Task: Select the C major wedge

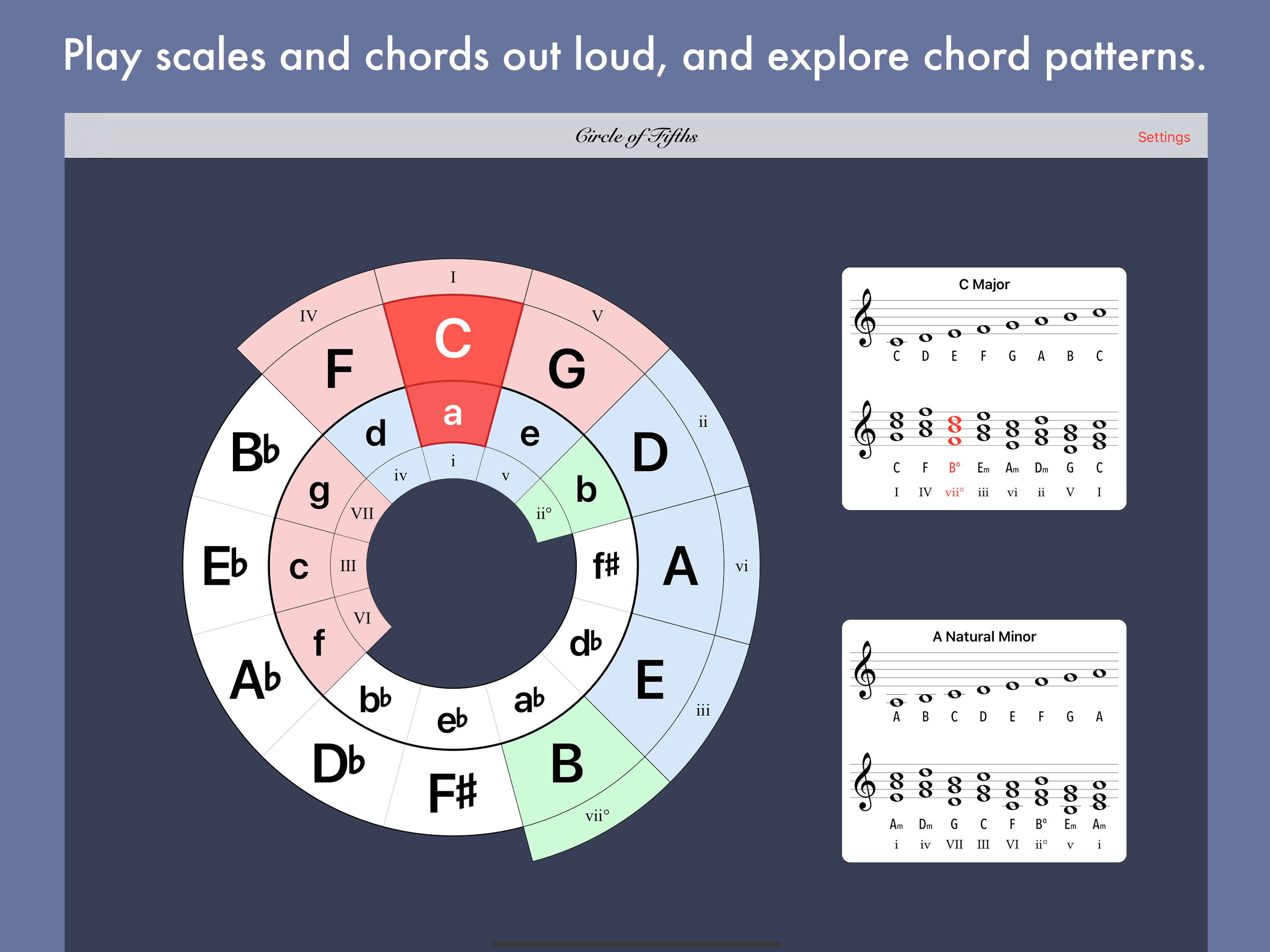Action: click(453, 339)
